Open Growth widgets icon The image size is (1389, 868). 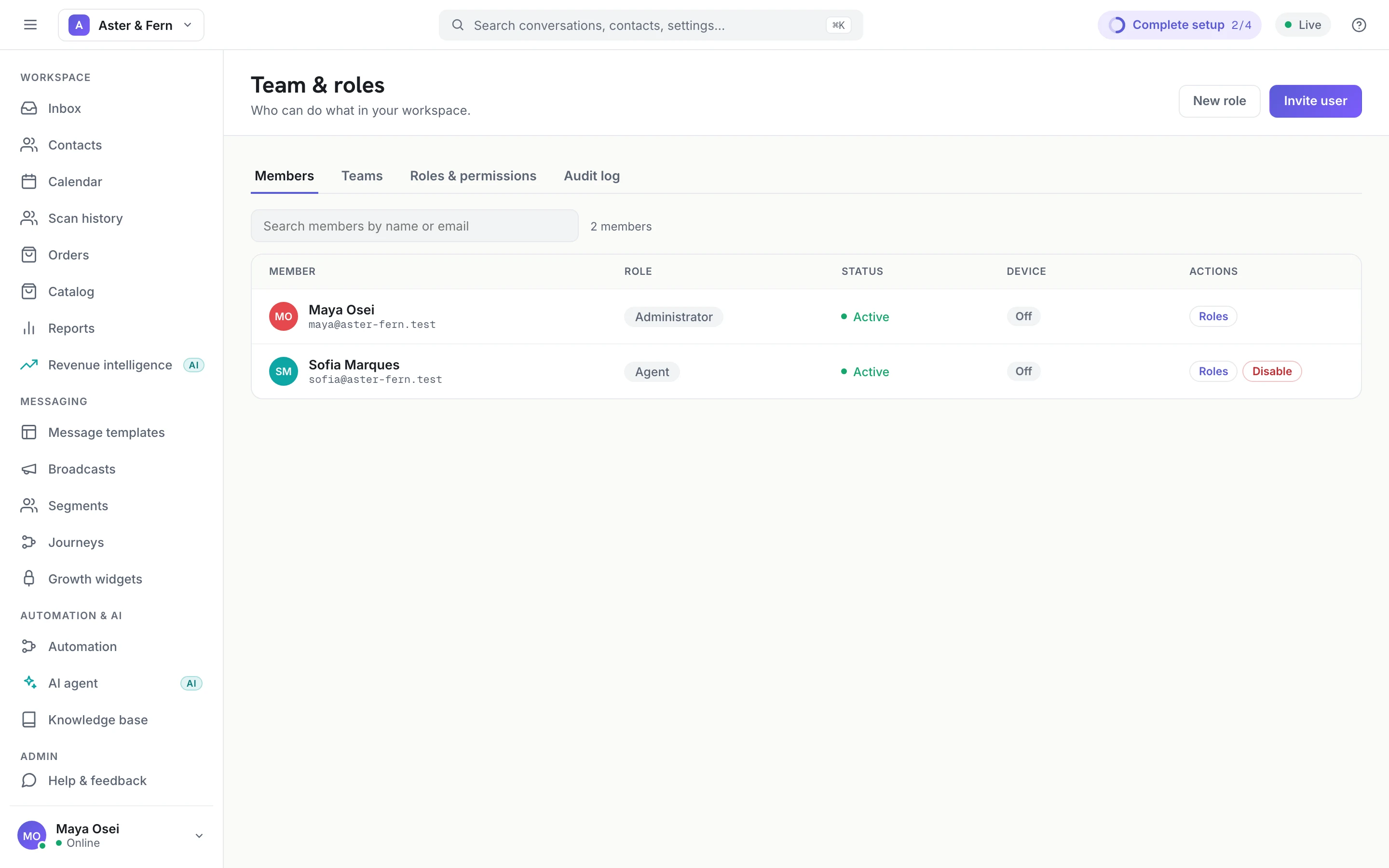(29, 579)
